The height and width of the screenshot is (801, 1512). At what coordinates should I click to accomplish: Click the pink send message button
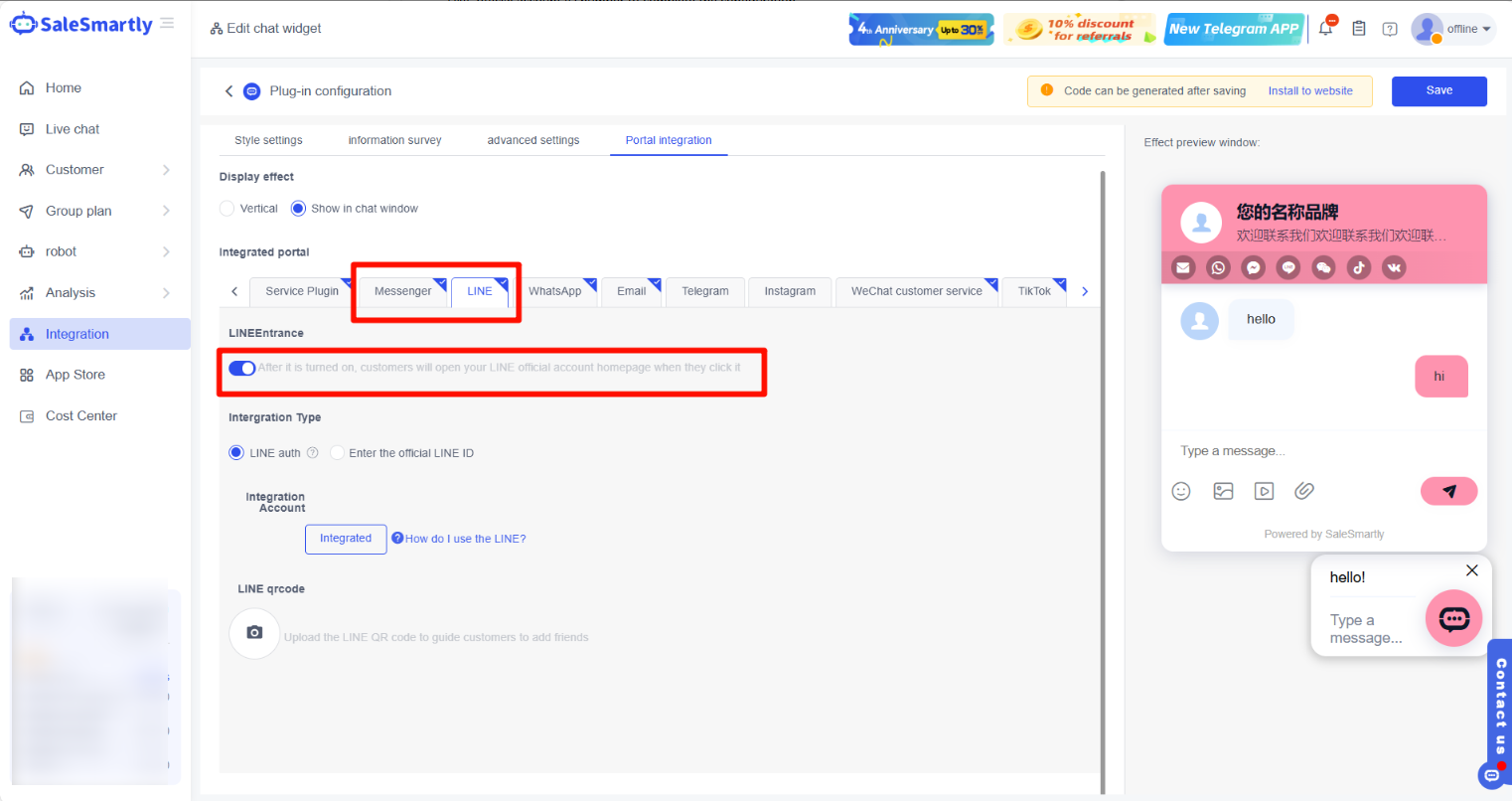pyautogui.click(x=1448, y=491)
